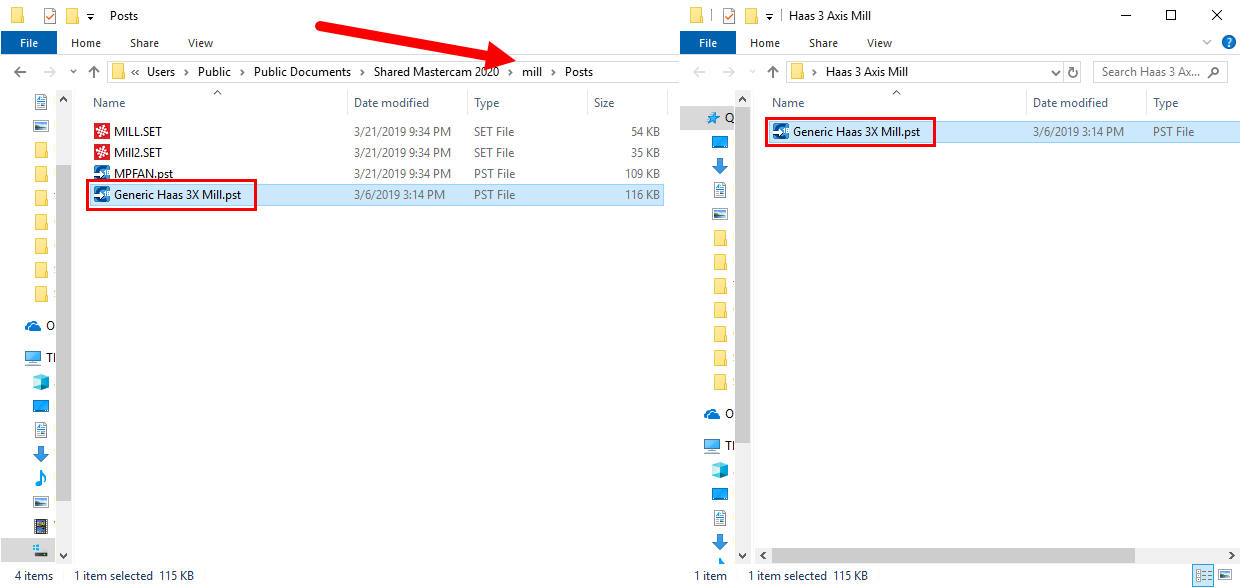
Task: Sort by Date modified in Haas window
Action: pyautogui.click(x=1086, y=103)
